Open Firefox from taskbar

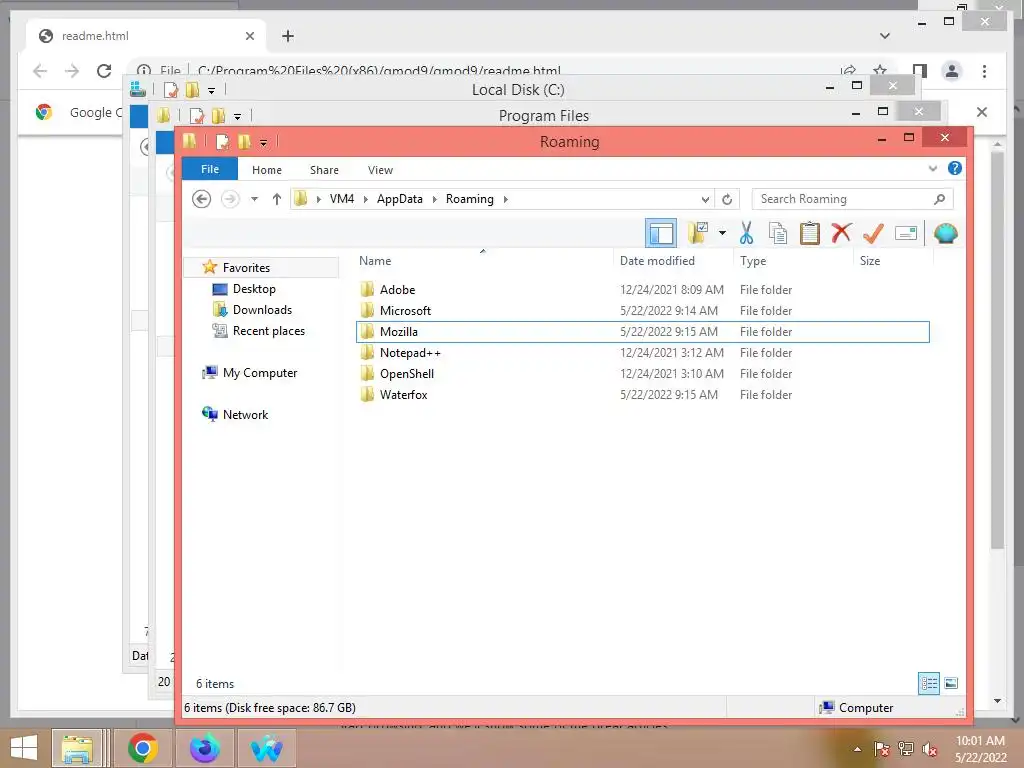pyautogui.click(x=204, y=748)
